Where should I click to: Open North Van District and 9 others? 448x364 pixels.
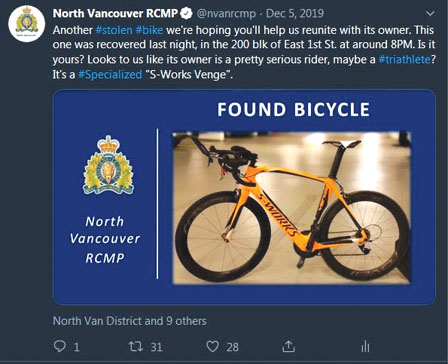129,321
